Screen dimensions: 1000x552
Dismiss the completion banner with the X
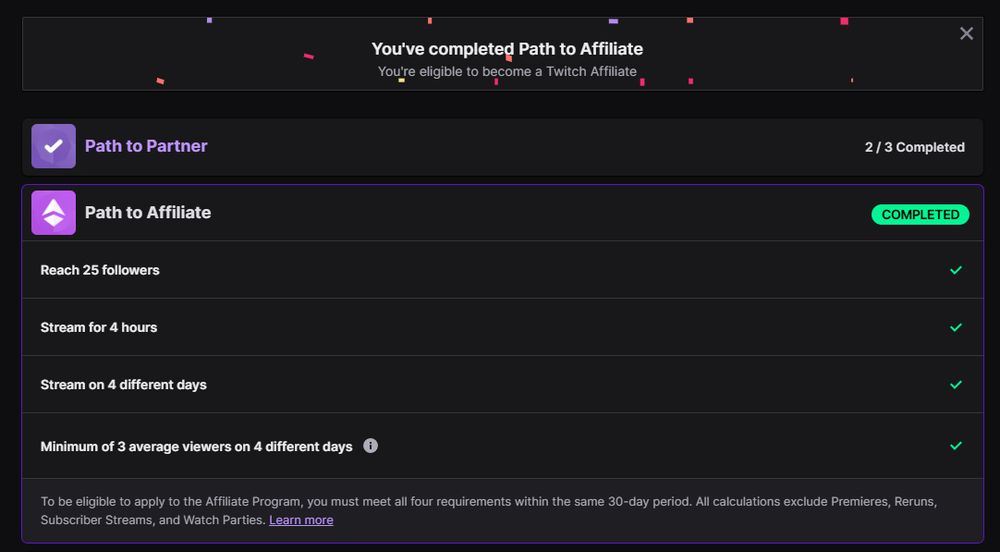[x=966, y=34]
